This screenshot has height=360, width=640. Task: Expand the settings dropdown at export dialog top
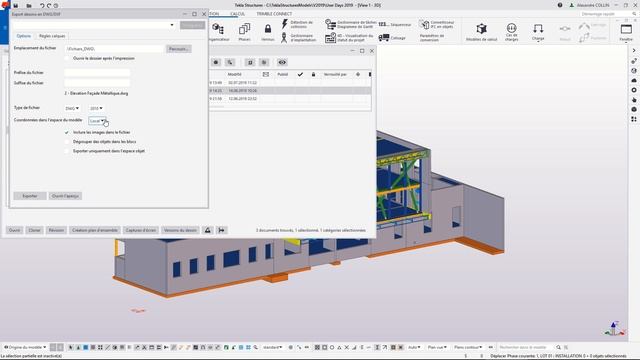(x=172, y=25)
